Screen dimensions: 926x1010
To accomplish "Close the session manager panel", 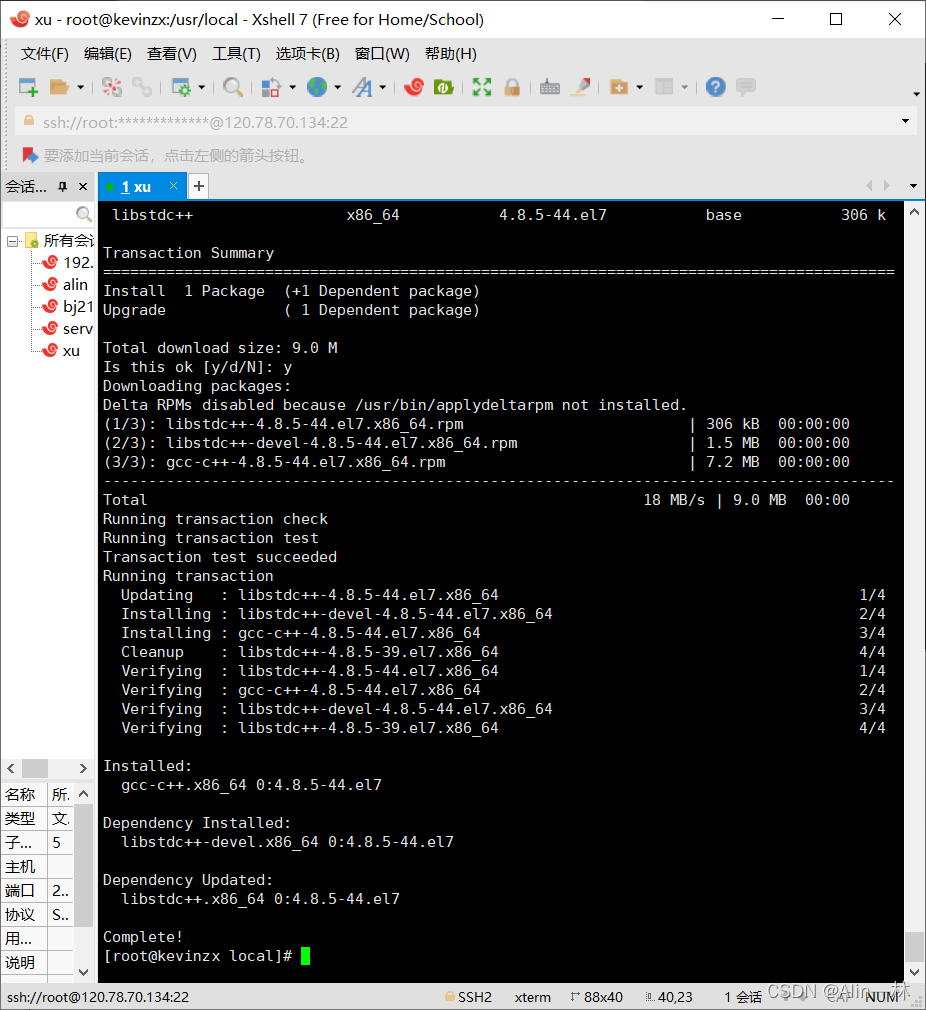I will pos(82,186).
